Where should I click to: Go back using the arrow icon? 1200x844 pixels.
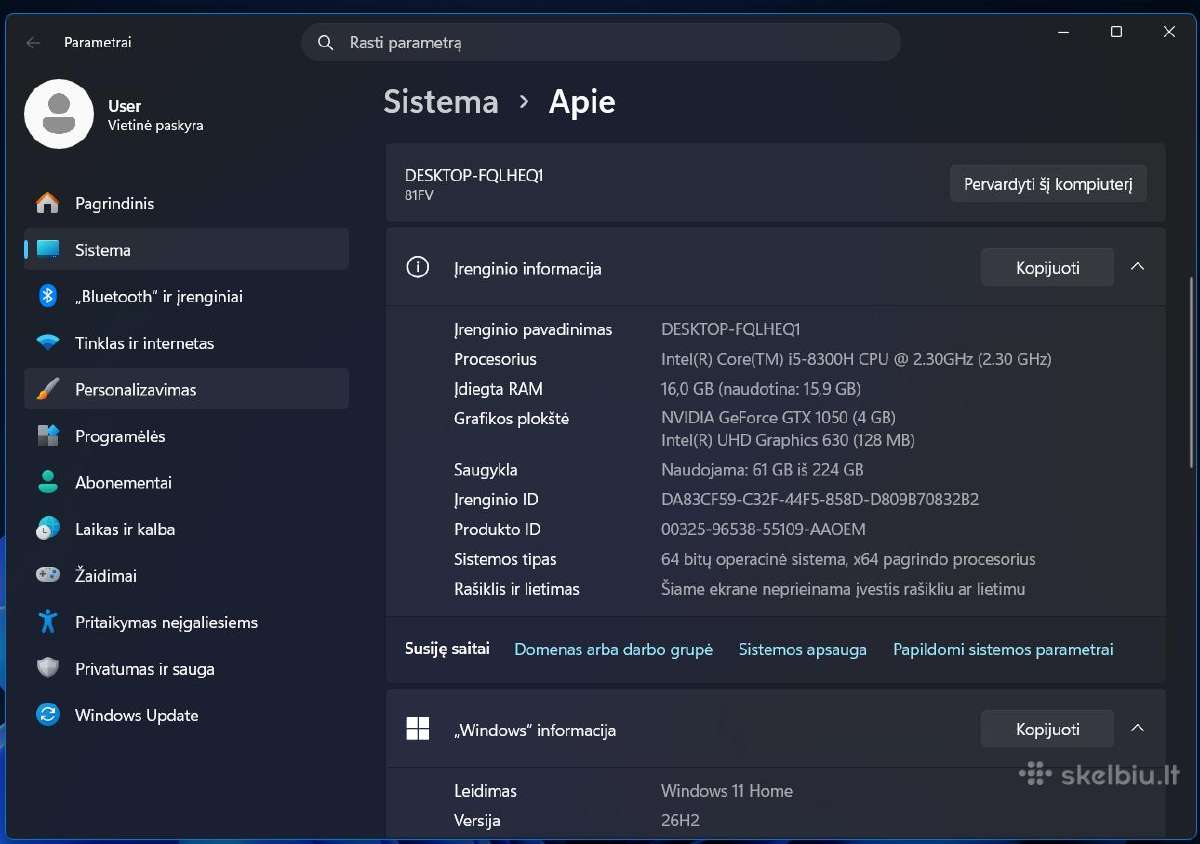point(33,43)
